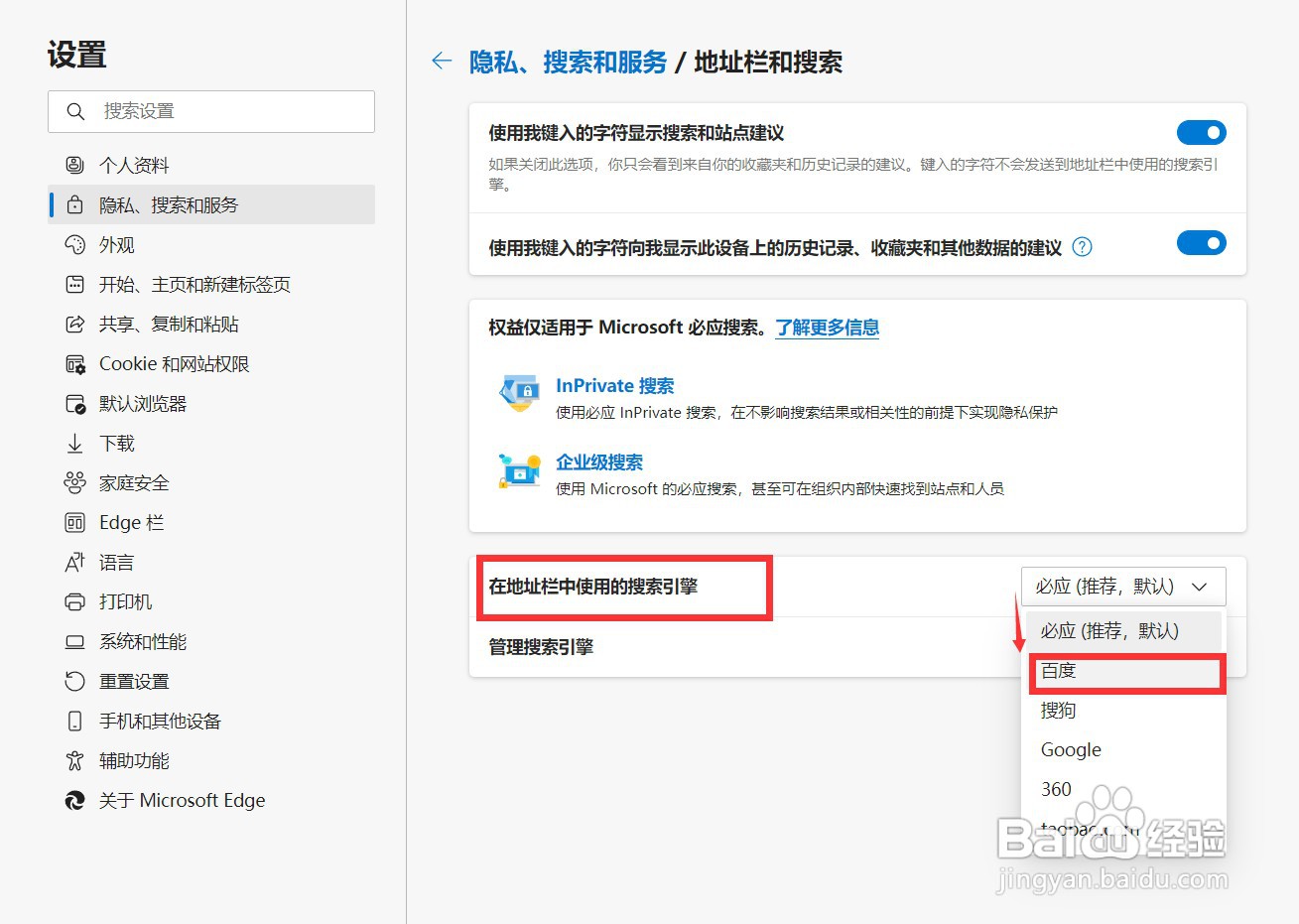Select the 外观 appearance settings icon

(75, 244)
